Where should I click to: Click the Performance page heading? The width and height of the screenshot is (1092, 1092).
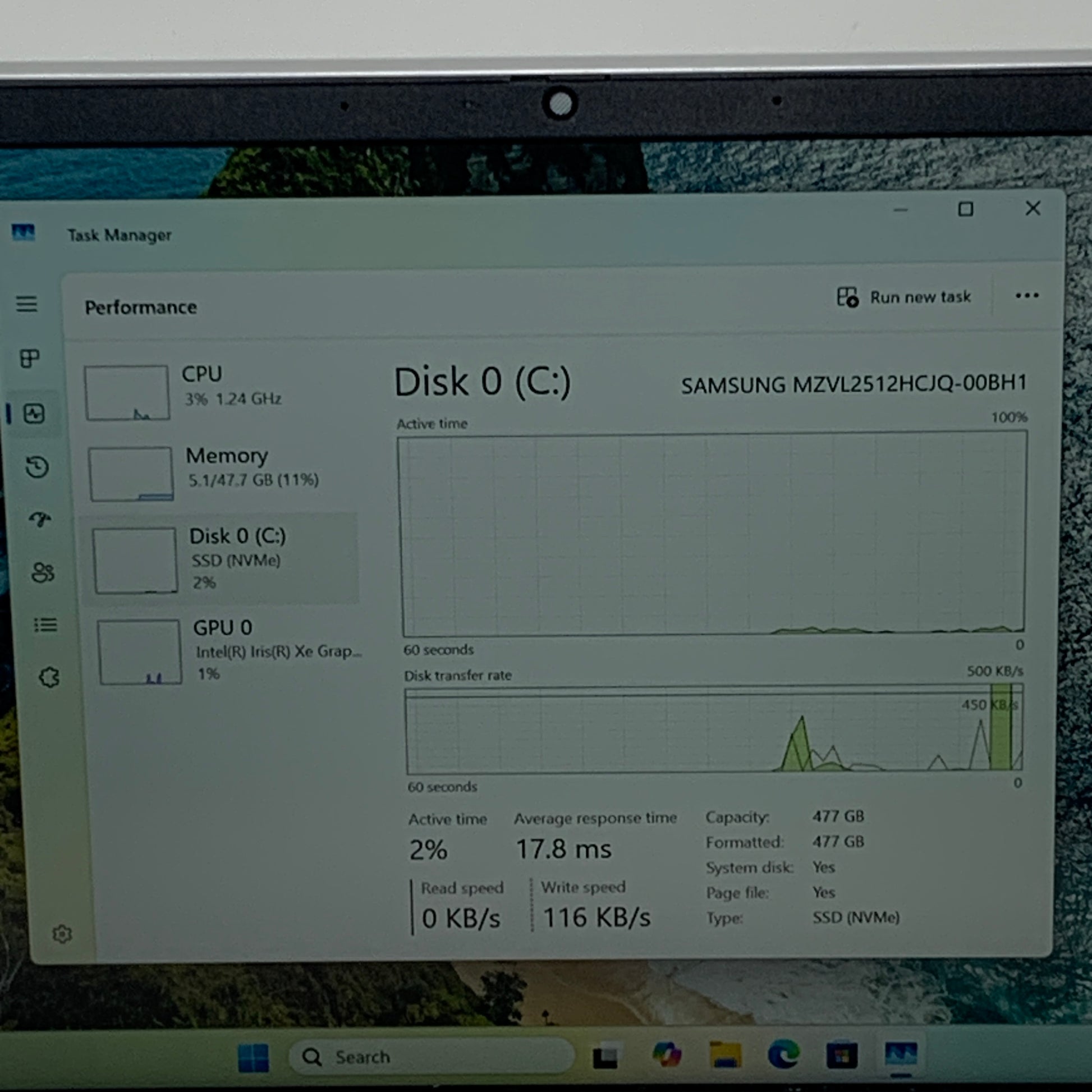[x=141, y=307]
